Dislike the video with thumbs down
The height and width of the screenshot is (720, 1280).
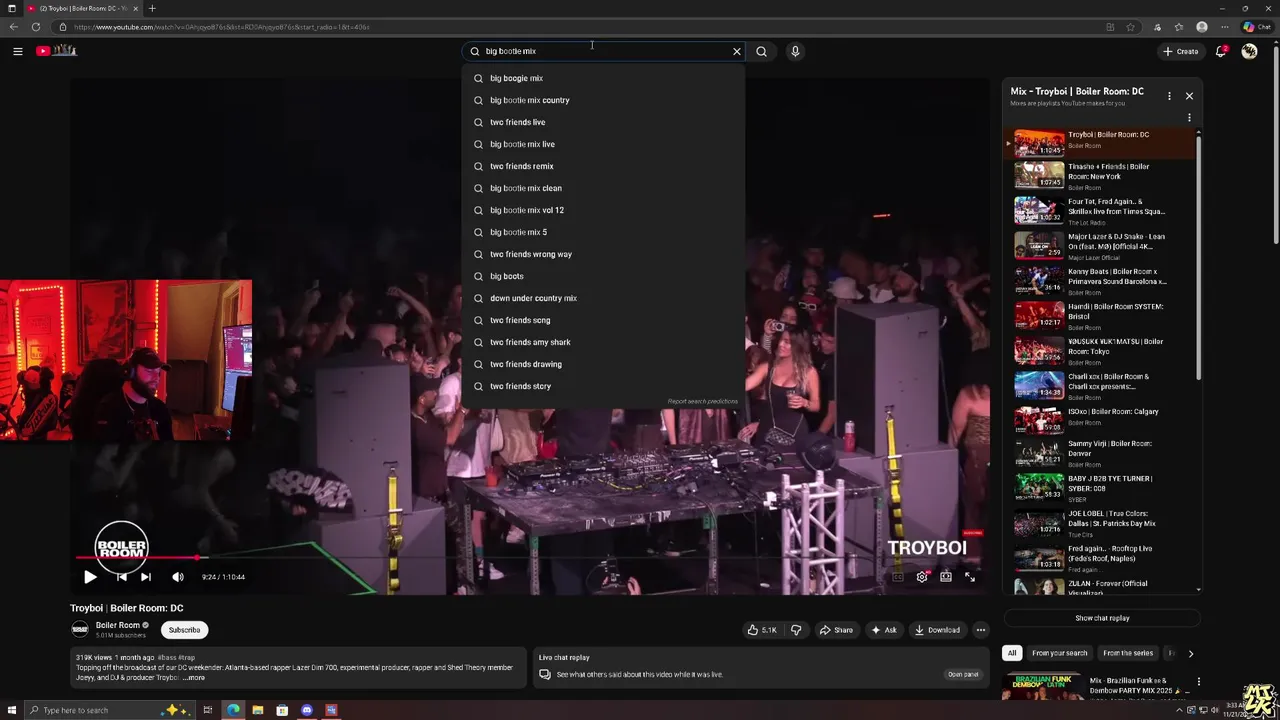pos(796,630)
